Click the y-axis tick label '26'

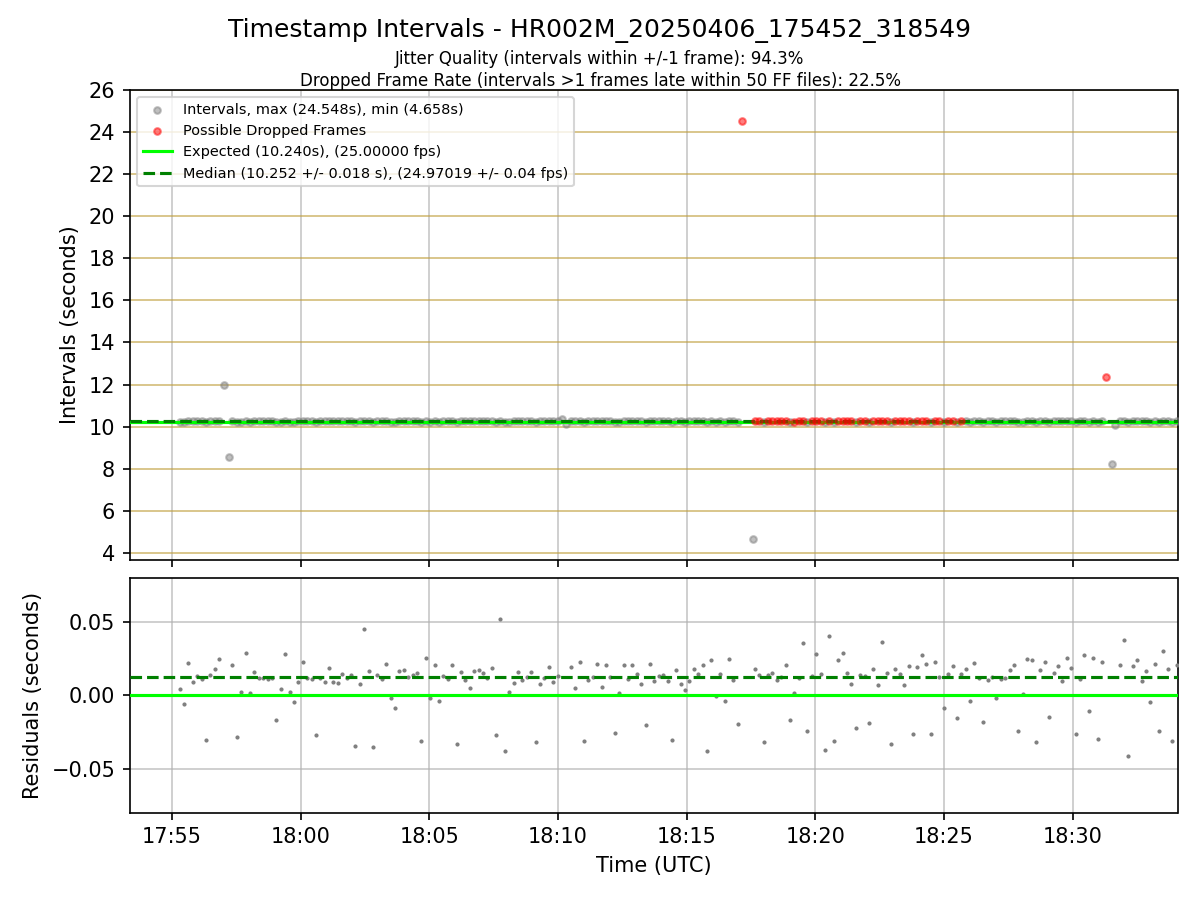(103, 91)
